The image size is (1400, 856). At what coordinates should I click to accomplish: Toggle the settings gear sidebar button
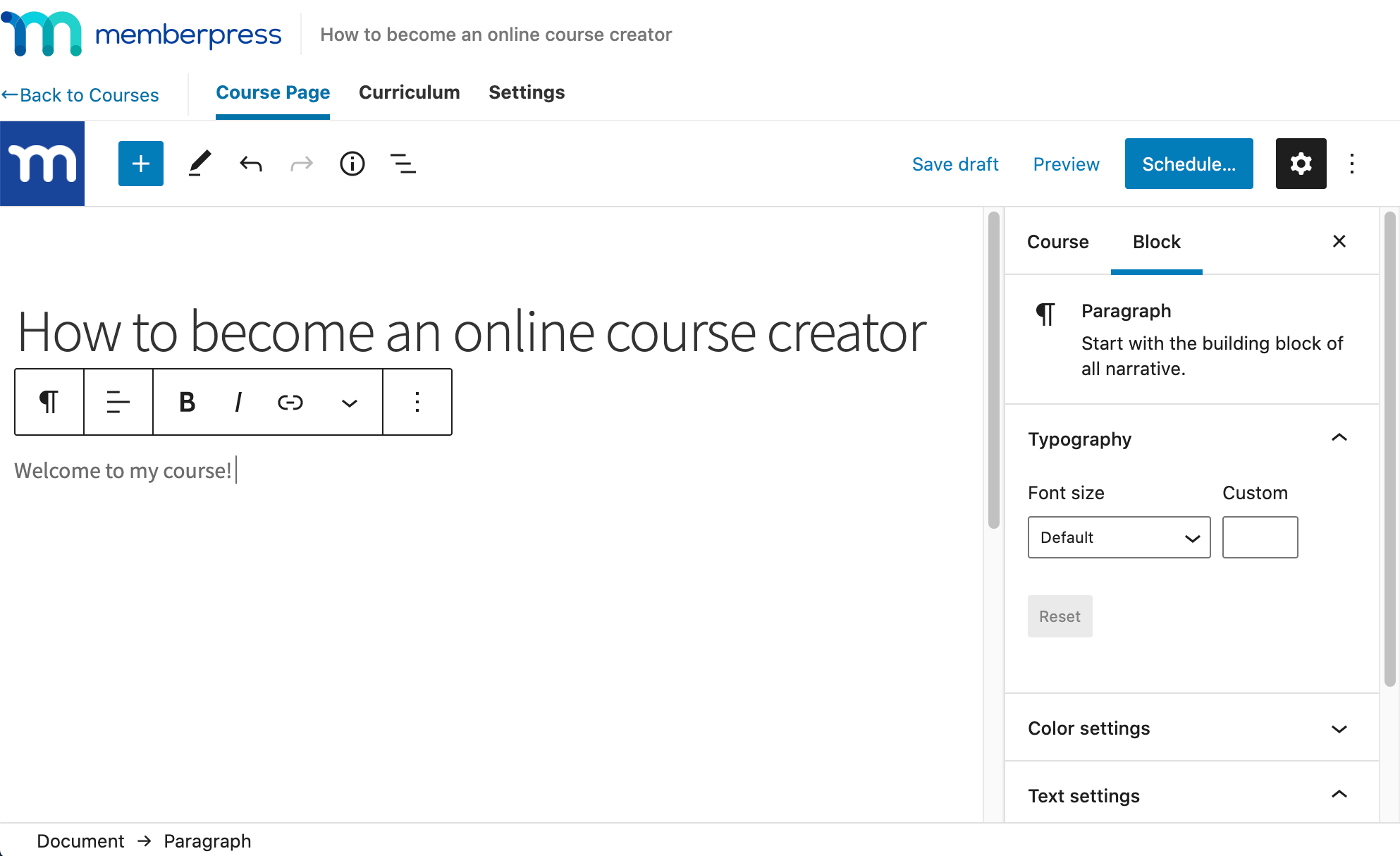pyautogui.click(x=1301, y=164)
